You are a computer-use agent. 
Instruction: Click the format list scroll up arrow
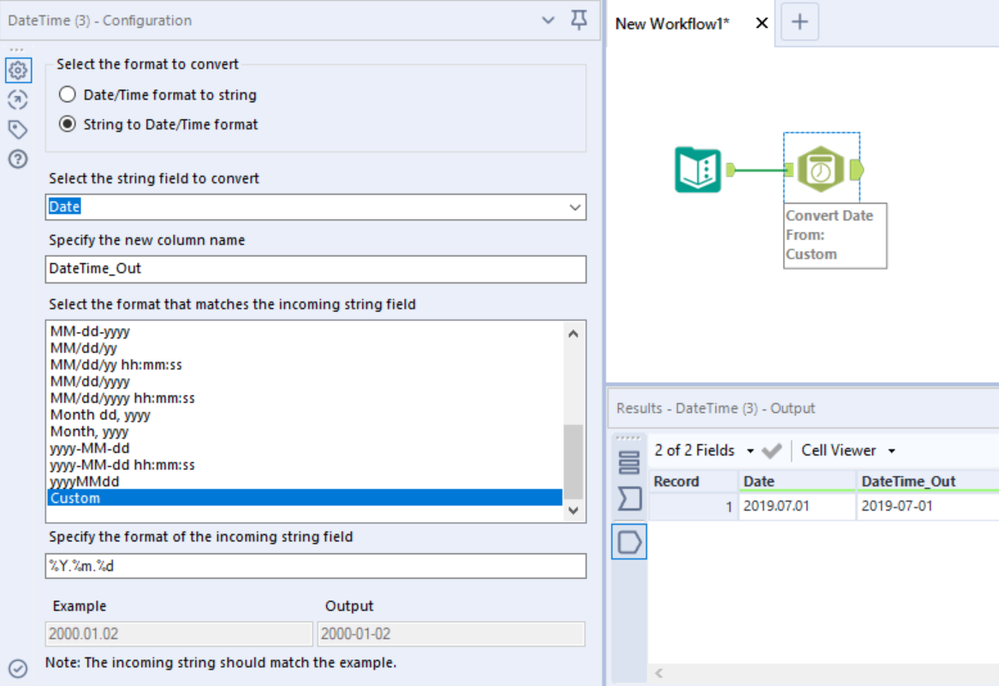[573, 333]
